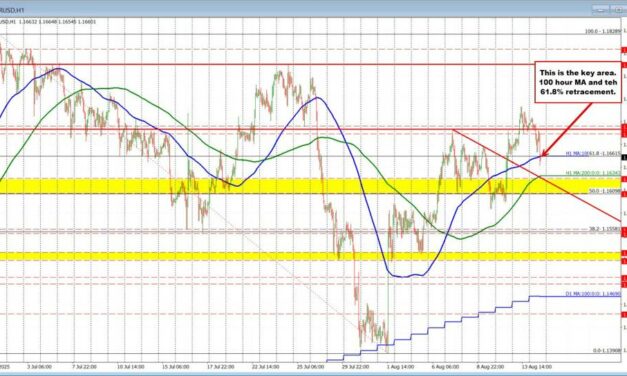The width and height of the screenshot is (627, 376).
Task: Click the 7 Jul 22:00 time label
Action: [x=84, y=366]
